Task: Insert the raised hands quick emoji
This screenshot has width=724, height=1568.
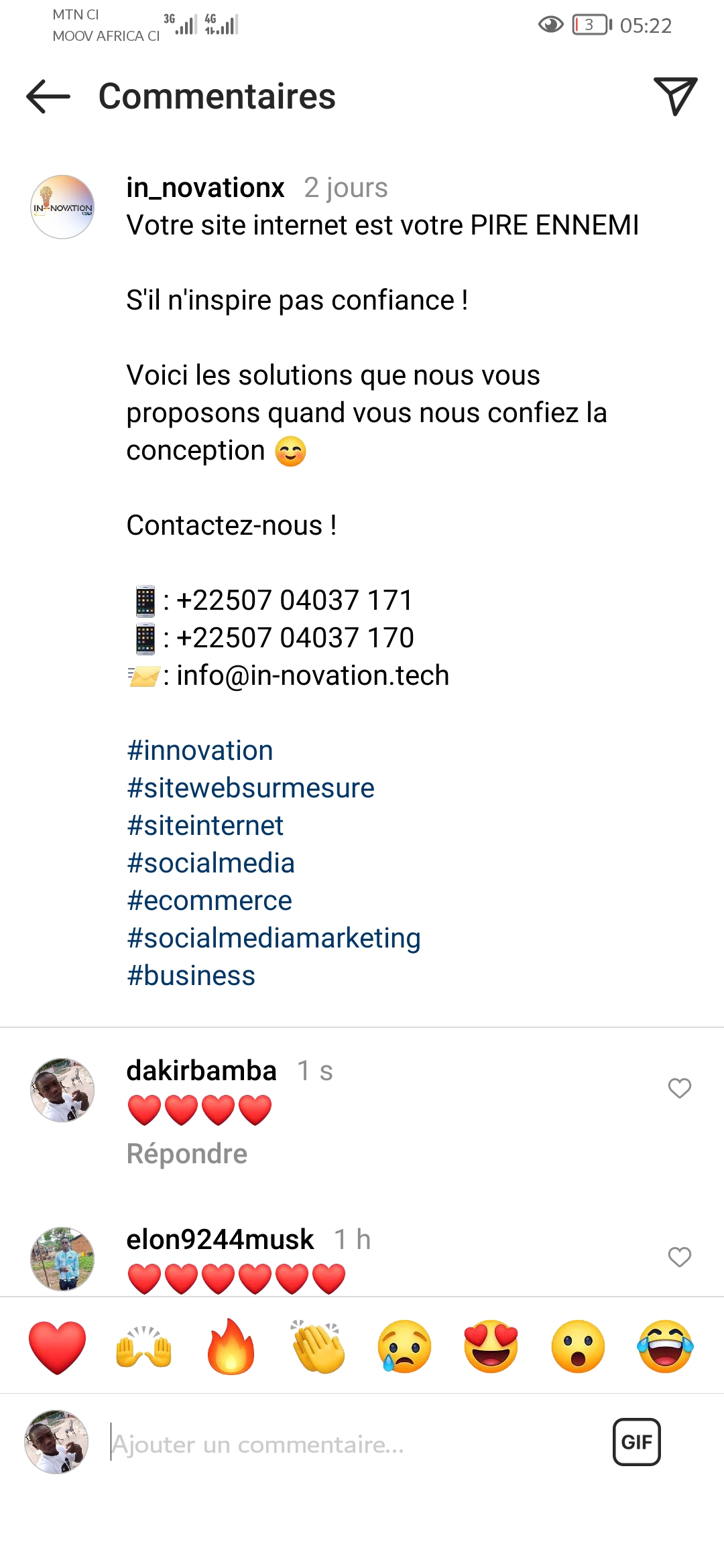Action: (144, 1347)
